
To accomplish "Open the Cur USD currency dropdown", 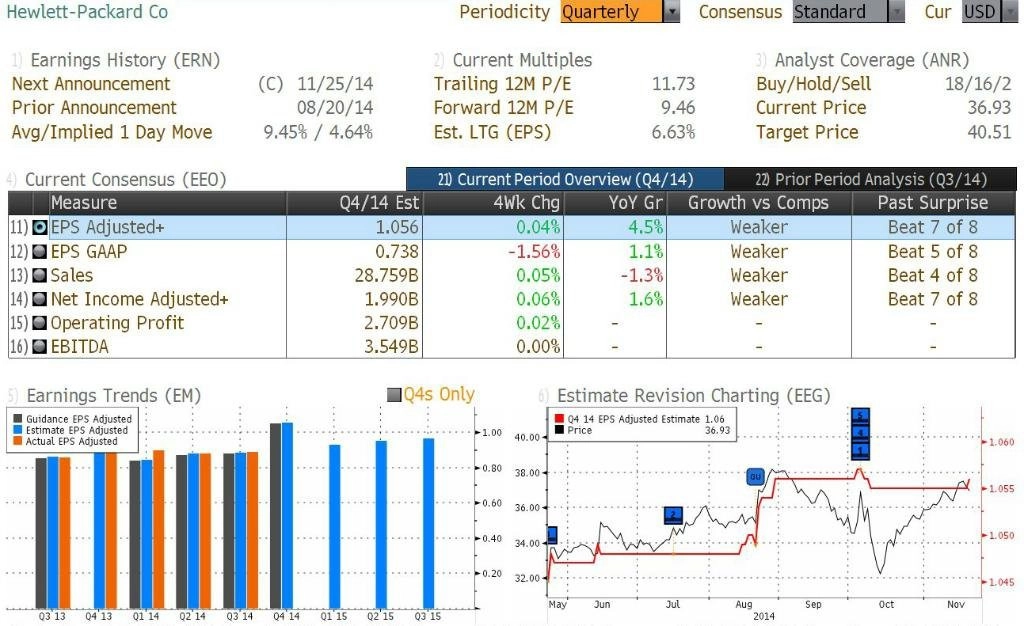I will (989, 12).
